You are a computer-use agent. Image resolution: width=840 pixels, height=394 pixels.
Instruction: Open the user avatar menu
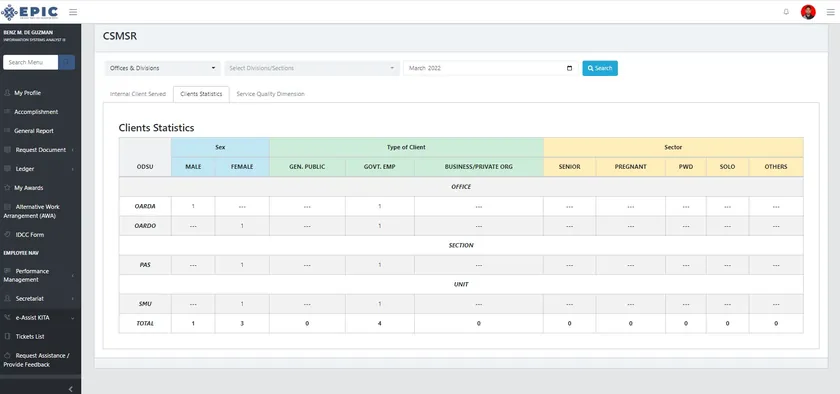808,12
